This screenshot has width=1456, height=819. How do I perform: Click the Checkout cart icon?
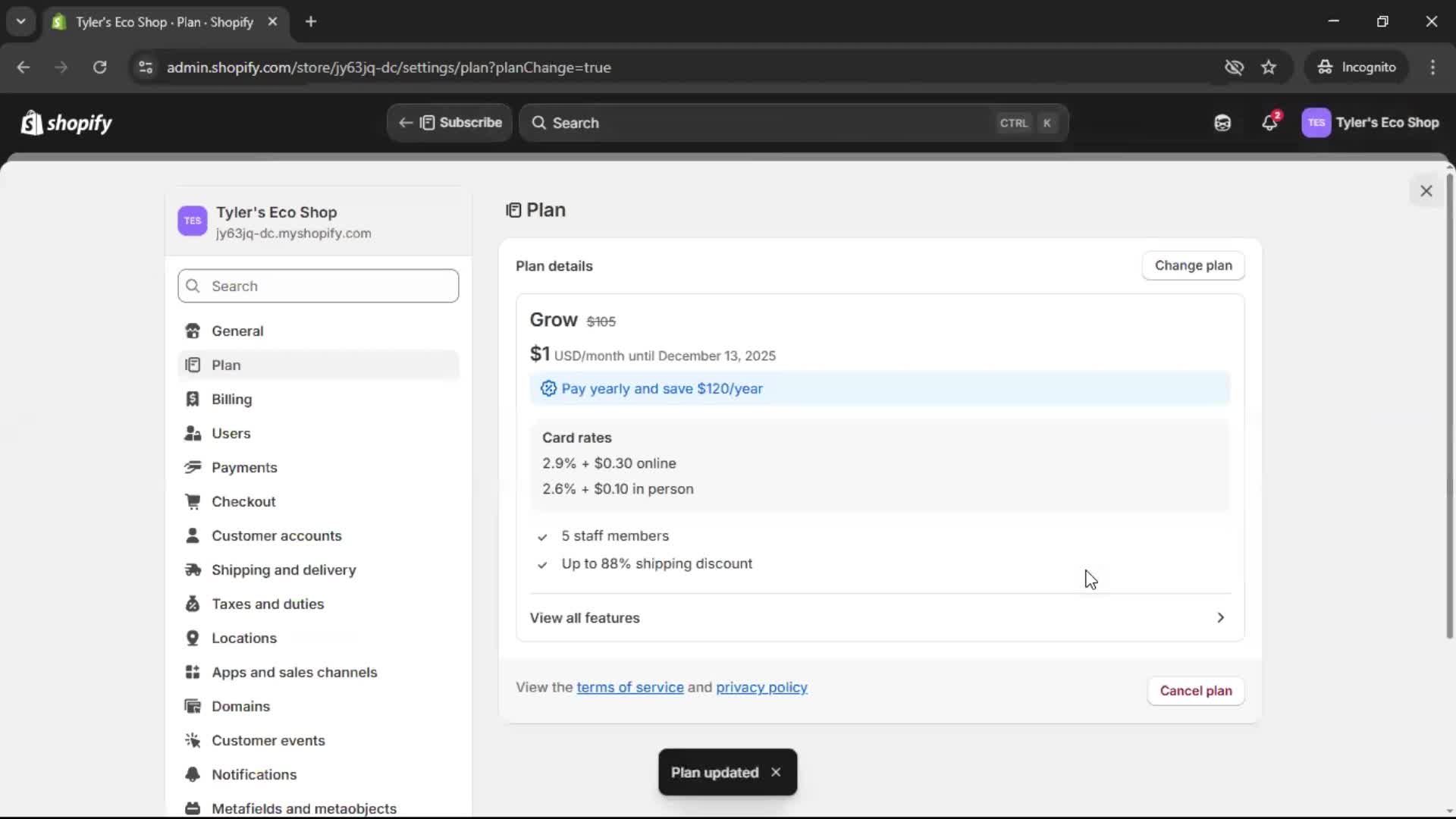click(x=193, y=502)
